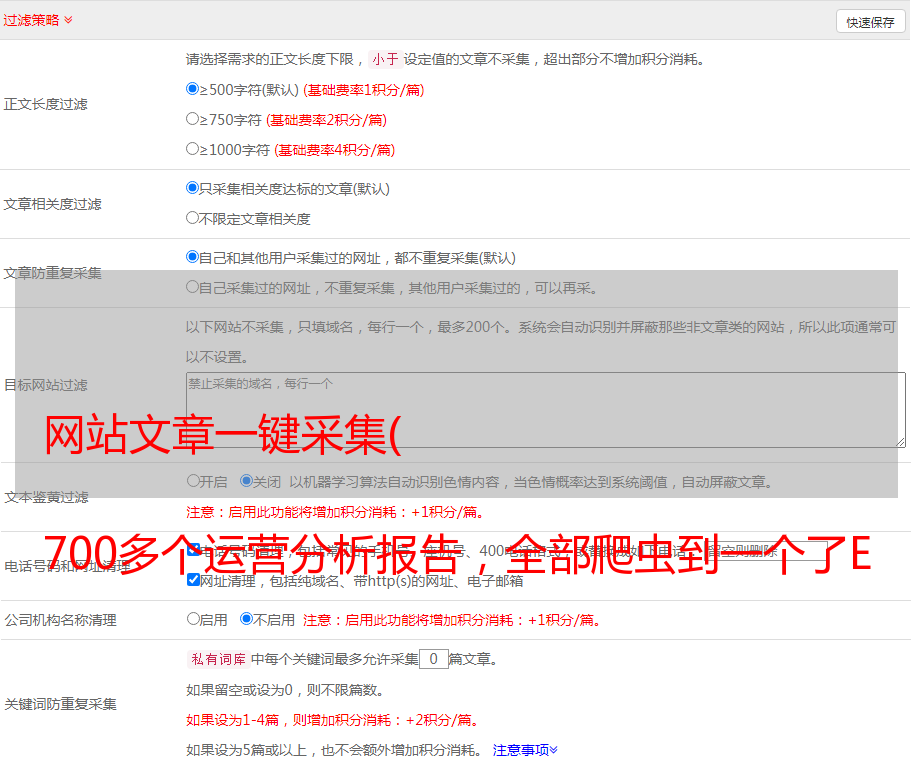Select 自己采集过的网址，不重复采集 option
The height and width of the screenshot is (768, 912).
point(192,287)
